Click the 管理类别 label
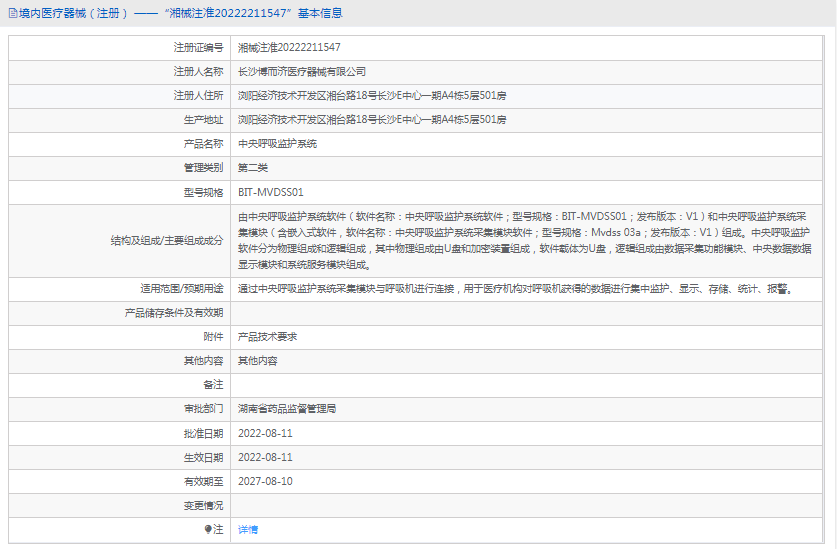The height and width of the screenshot is (549, 837). pos(203,168)
